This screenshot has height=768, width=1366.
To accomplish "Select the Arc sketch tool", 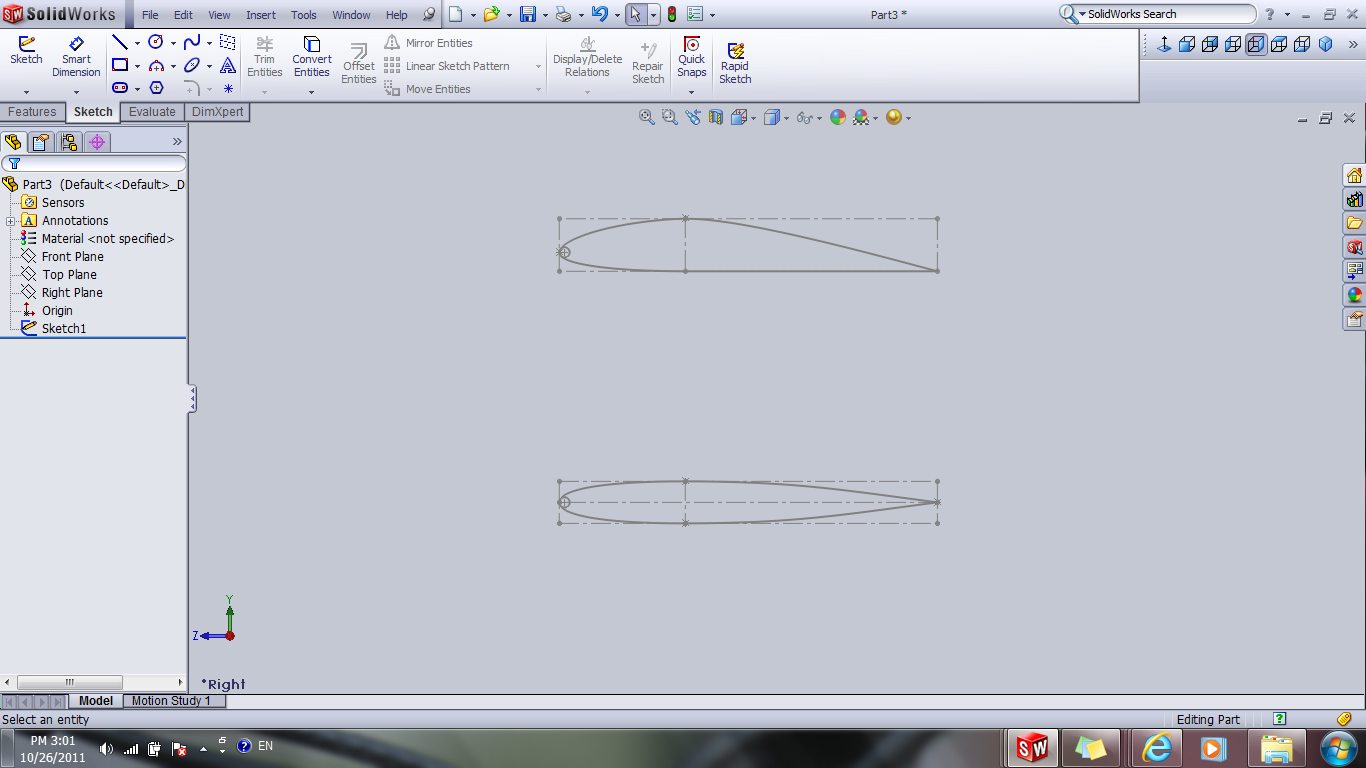I will 156,65.
